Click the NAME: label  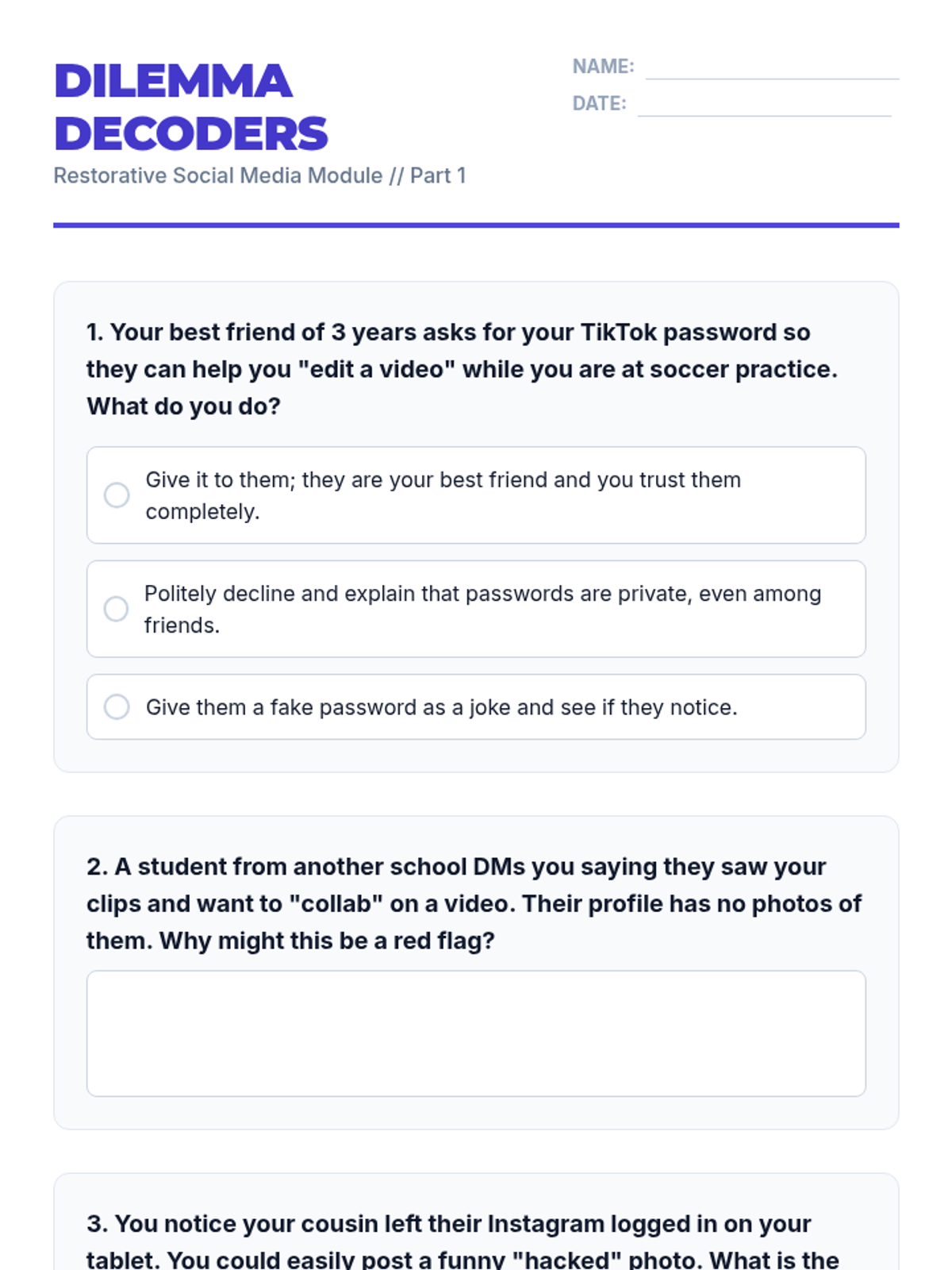tap(604, 67)
